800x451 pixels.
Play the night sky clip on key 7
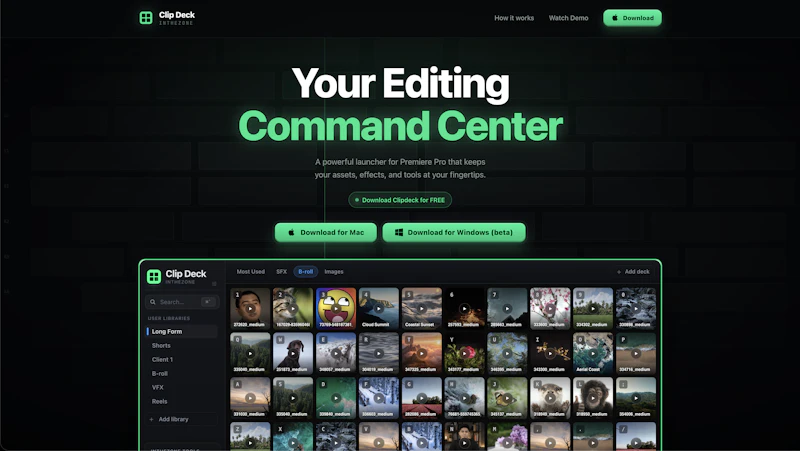point(507,308)
